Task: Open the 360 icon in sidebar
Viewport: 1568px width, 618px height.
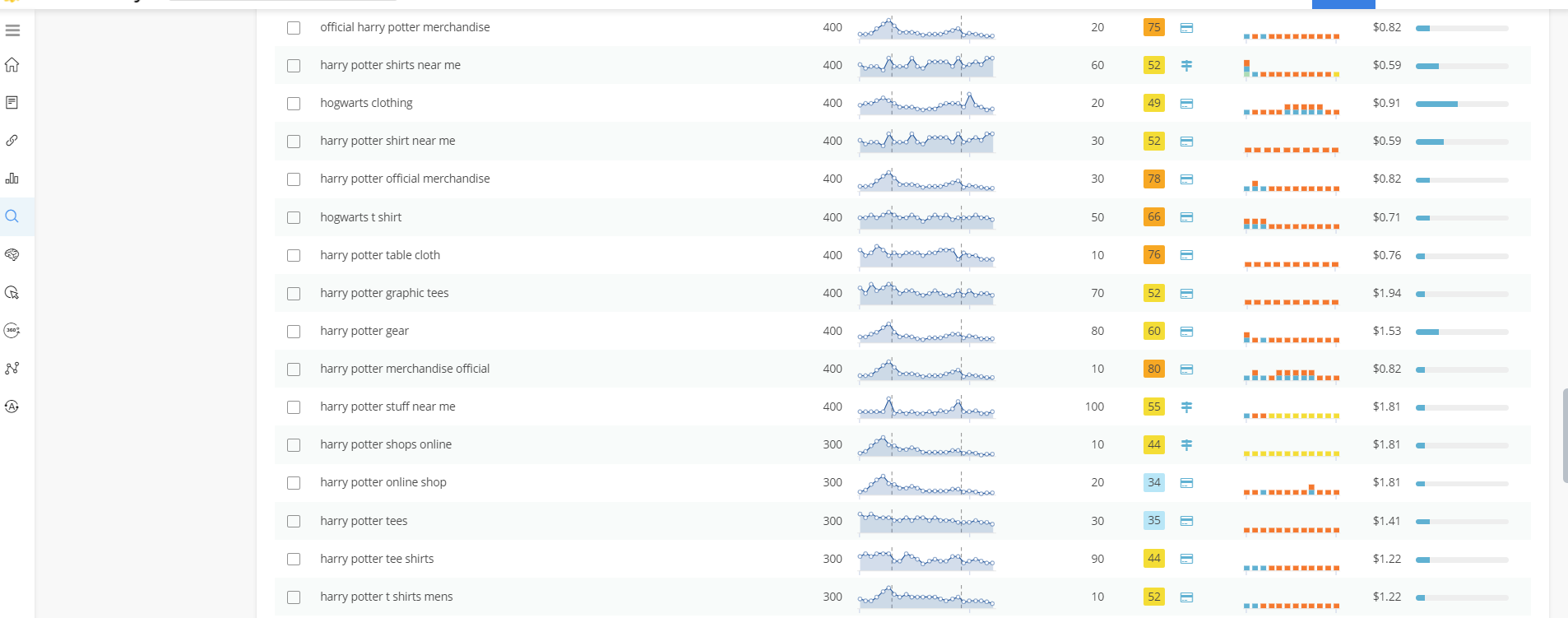Action: coord(12,331)
